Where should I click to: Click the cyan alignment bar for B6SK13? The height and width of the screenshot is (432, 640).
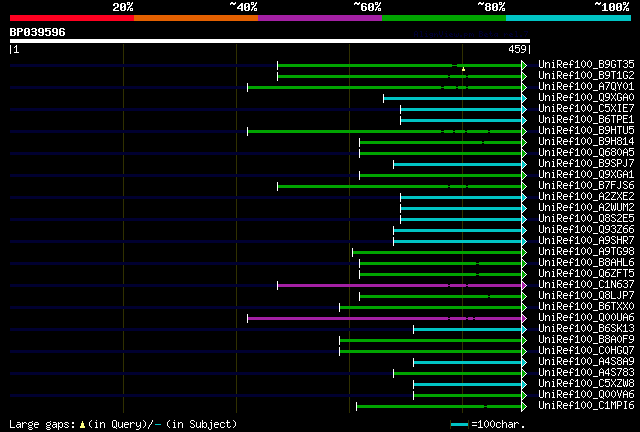(x=468, y=330)
